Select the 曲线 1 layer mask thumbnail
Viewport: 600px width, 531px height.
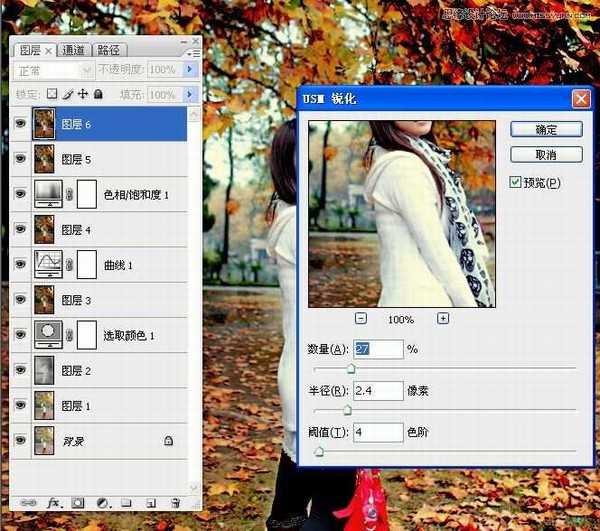pos(87,265)
